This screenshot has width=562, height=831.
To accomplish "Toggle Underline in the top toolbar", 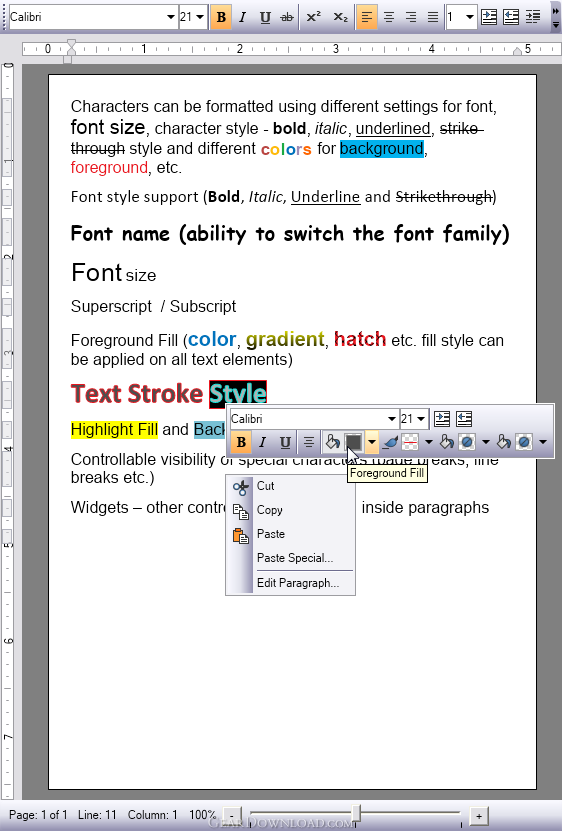I will 265,17.
